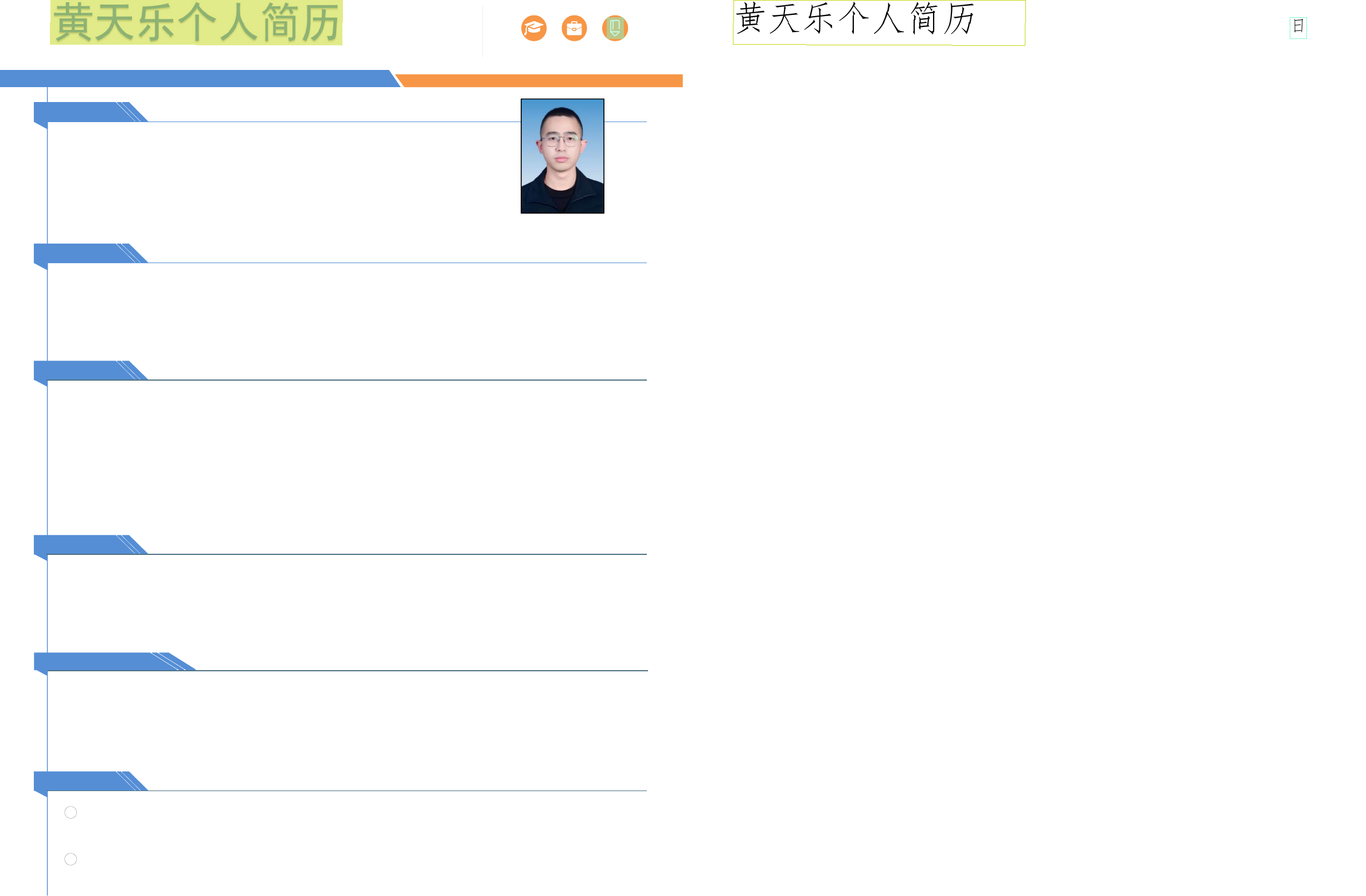Click the small boxed 日 character
The image size is (1366, 896).
[x=1298, y=28]
